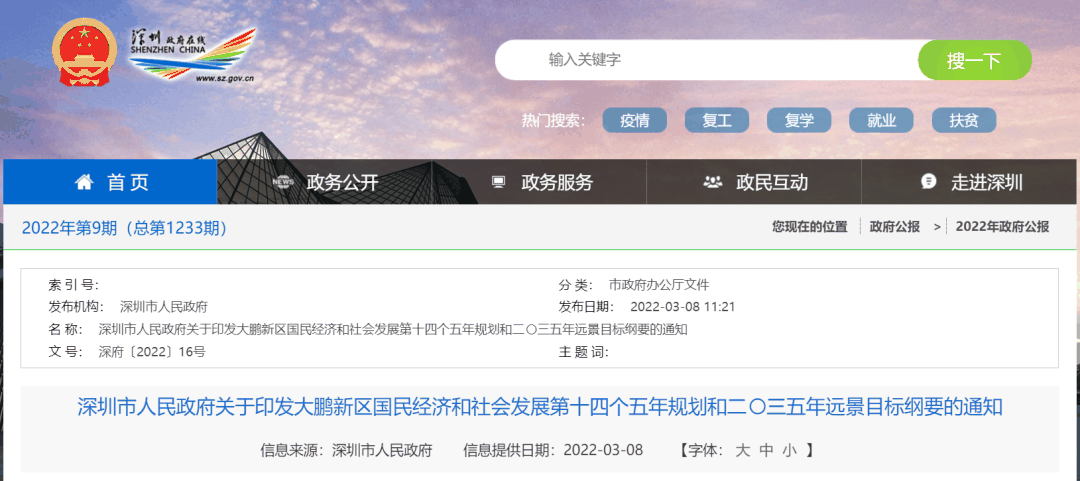Select the 复工 hot search tag
Viewport: 1080px width, 481px height.
(x=717, y=121)
